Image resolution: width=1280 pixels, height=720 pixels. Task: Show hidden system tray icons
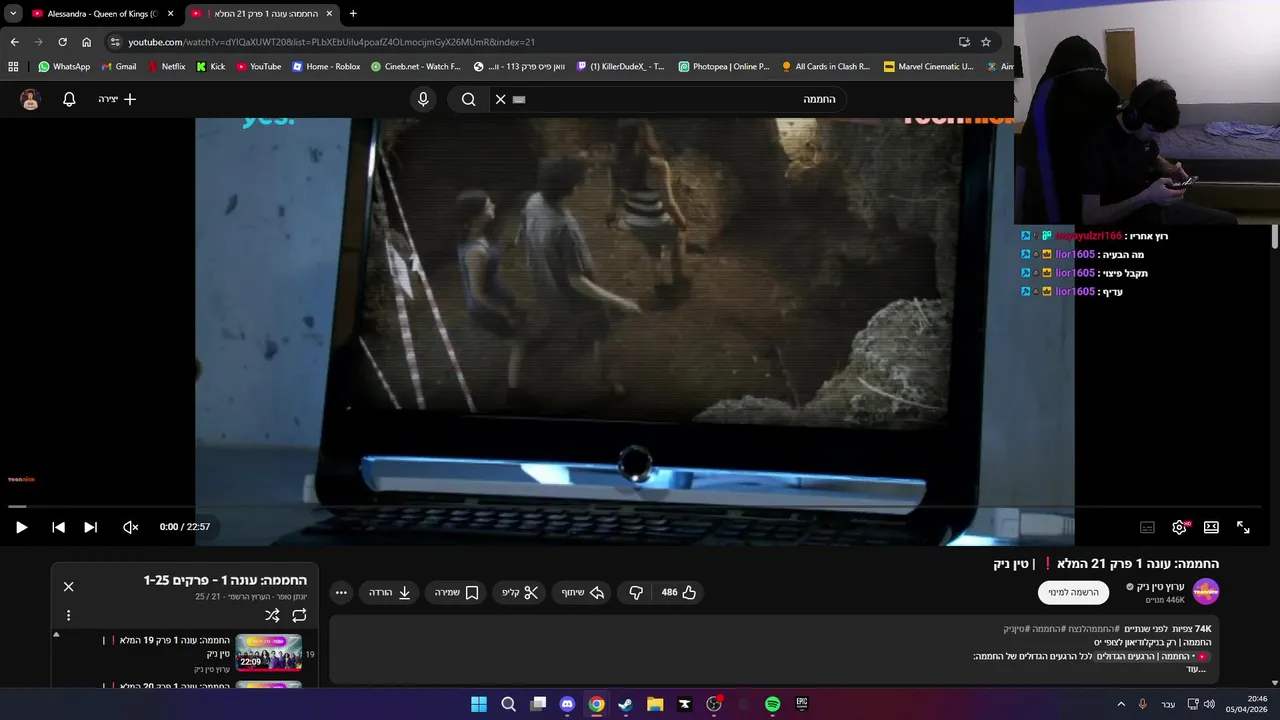coord(1121,704)
